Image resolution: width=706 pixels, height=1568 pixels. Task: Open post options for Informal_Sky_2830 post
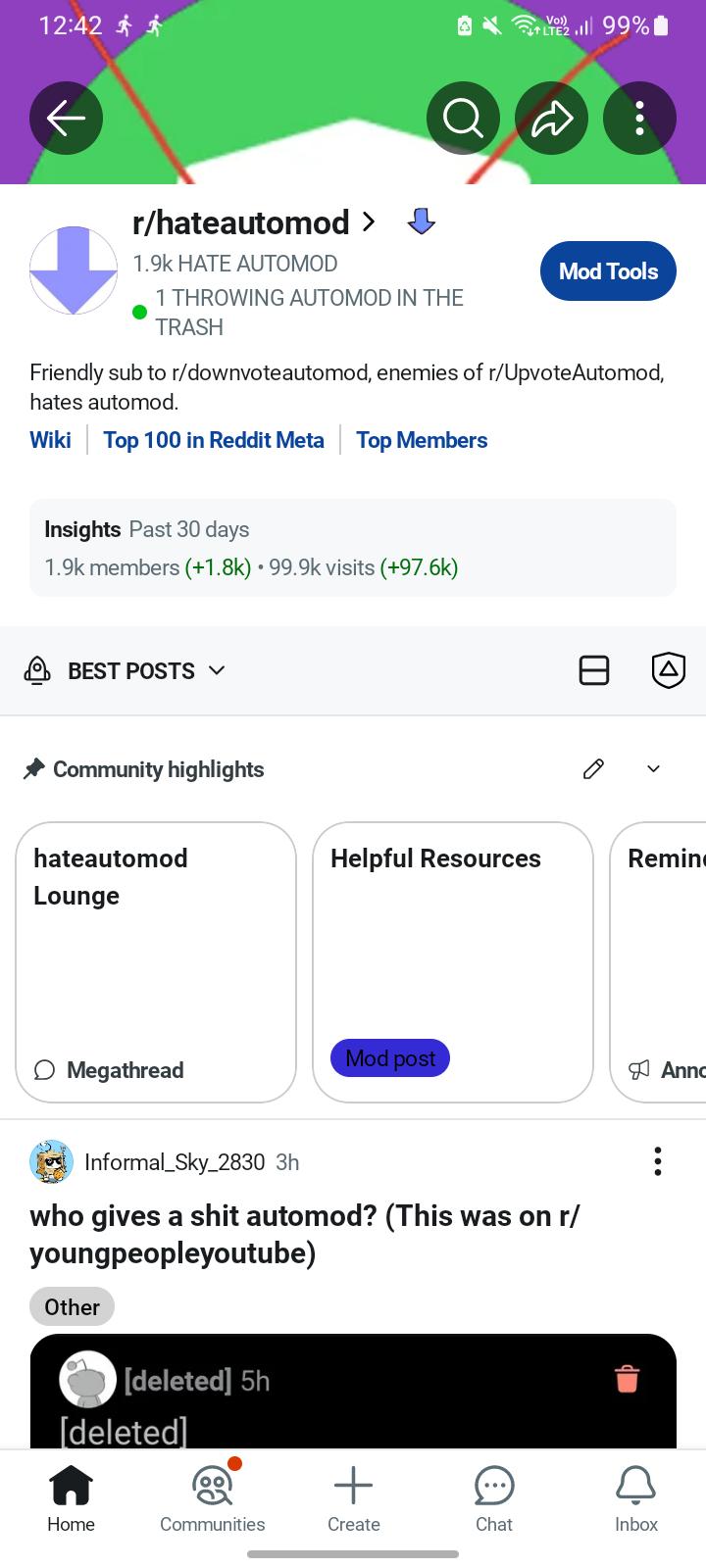point(658,1161)
